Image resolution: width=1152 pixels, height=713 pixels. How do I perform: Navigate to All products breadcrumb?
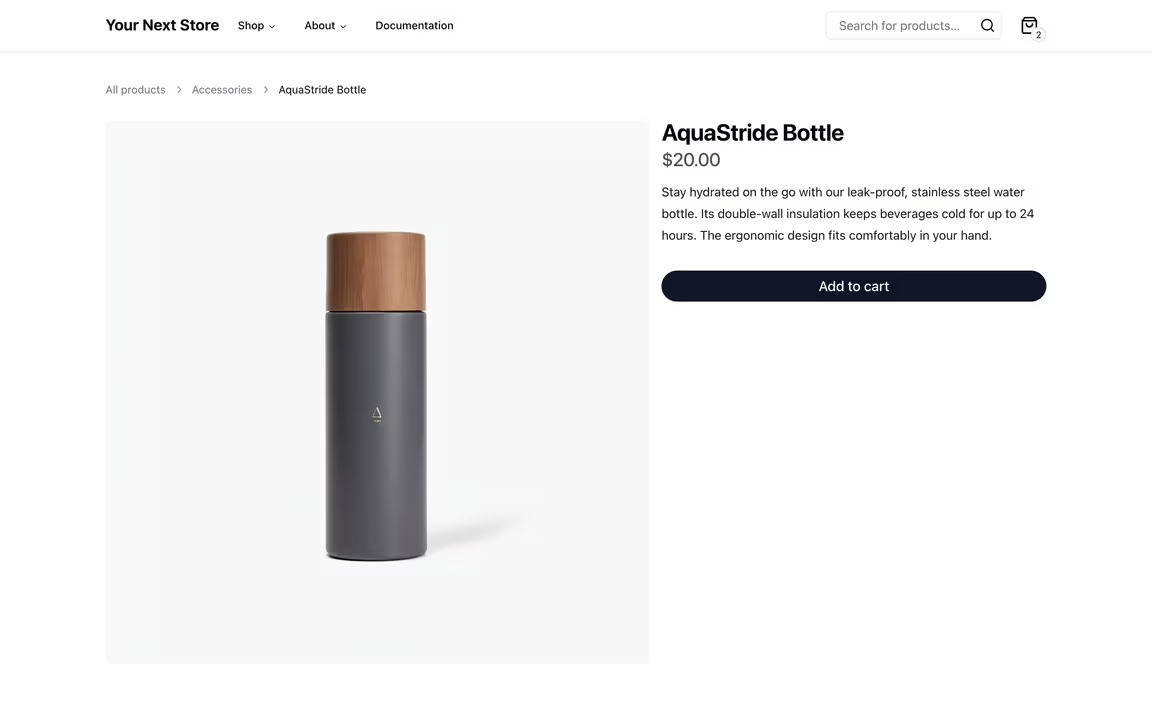click(136, 90)
